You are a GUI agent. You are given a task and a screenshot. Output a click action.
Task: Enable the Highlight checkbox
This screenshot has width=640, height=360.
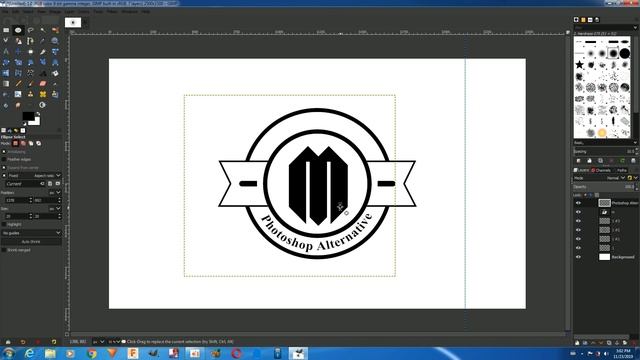pyautogui.click(x=4, y=224)
